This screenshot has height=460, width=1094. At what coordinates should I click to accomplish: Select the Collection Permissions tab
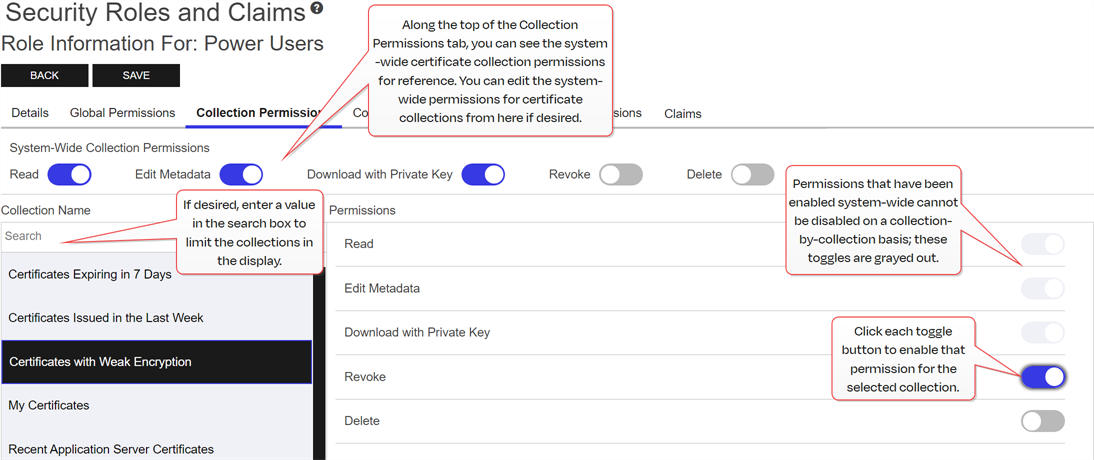pos(260,113)
